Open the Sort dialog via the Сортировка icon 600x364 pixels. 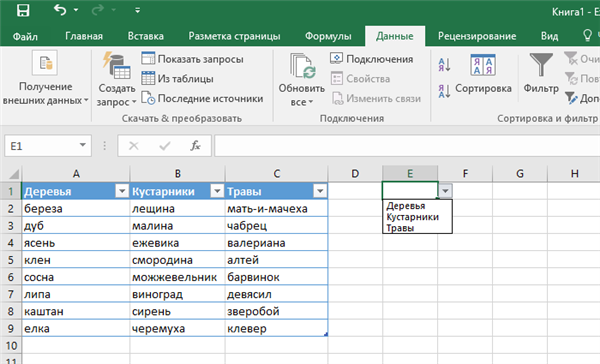pyautogui.click(x=483, y=65)
